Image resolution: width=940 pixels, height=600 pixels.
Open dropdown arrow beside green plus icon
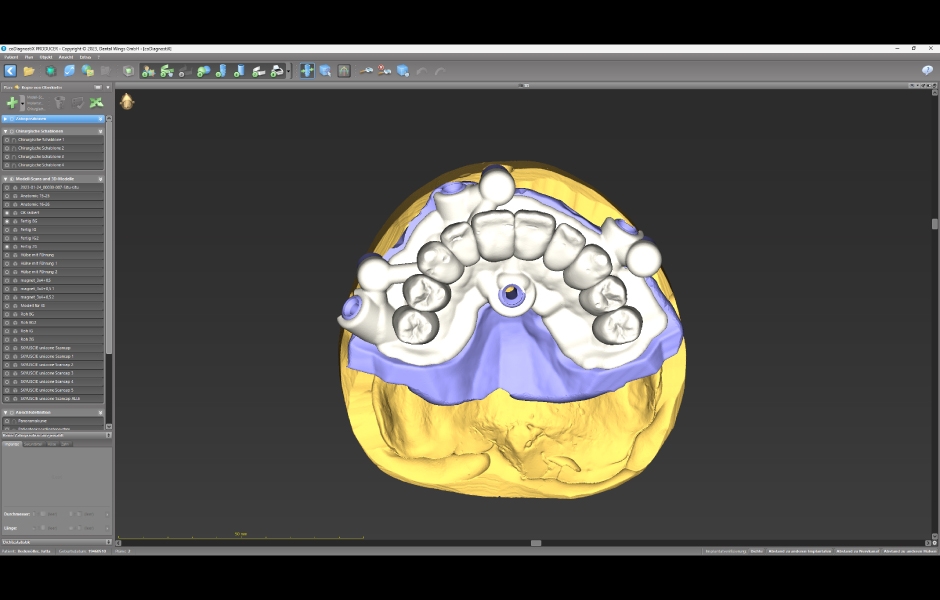[x=23, y=103]
